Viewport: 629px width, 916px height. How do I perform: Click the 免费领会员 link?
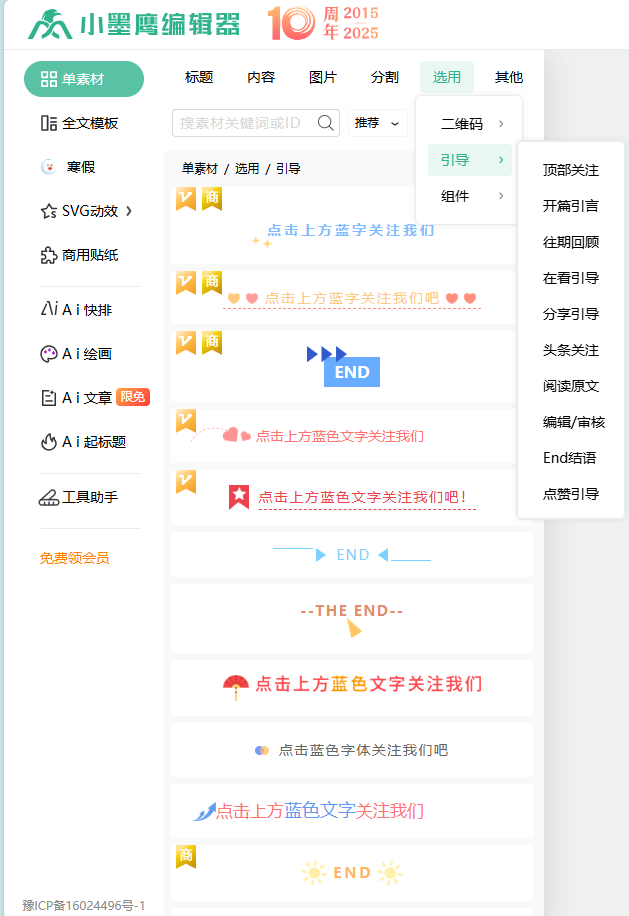tap(74, 558)
